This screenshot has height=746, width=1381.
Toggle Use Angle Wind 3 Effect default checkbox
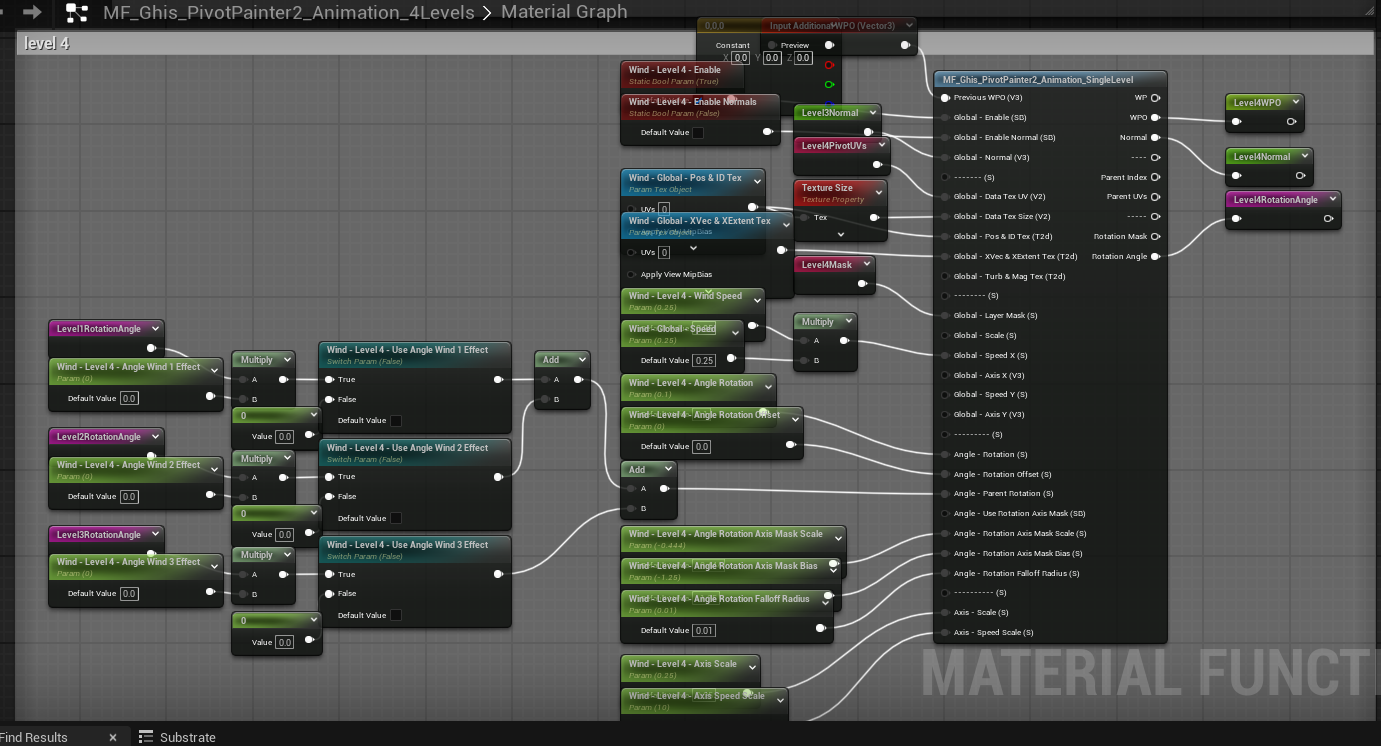coord(396,616)
